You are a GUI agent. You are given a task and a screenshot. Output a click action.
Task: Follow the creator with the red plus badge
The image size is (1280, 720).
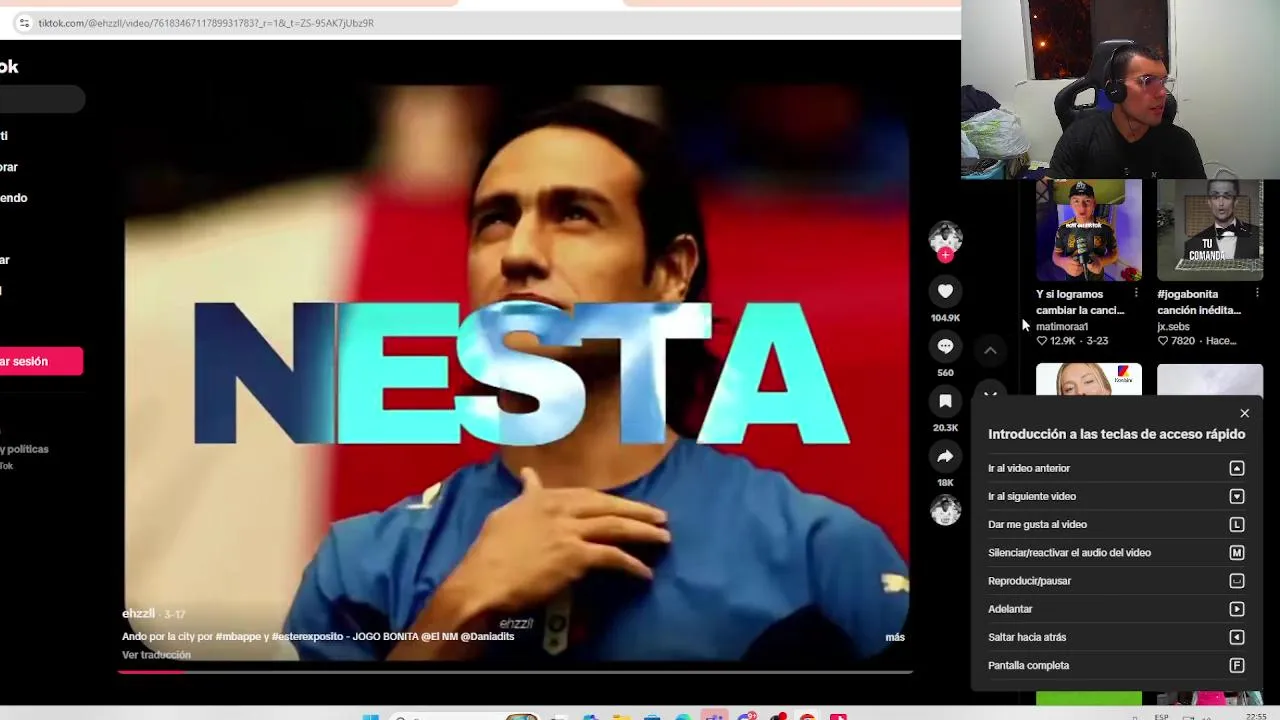(x=945, y=255)
